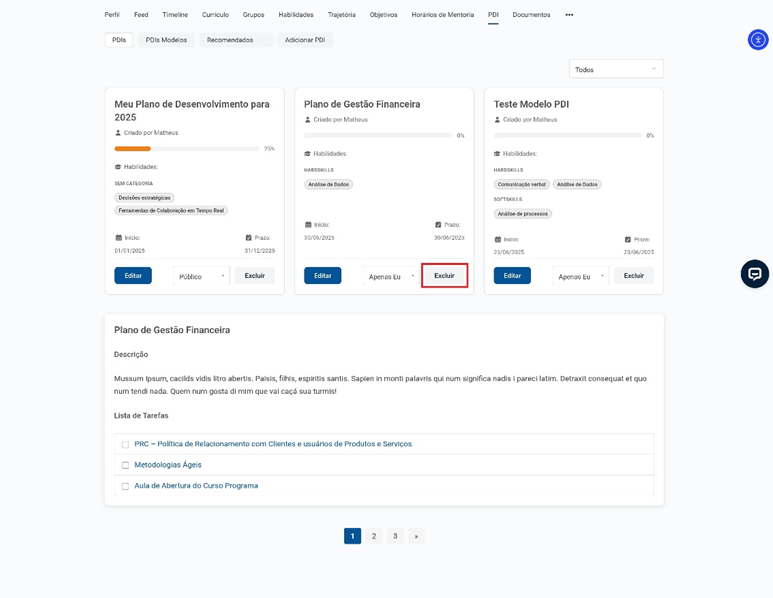Switch to the Trajetória tab

341,15
